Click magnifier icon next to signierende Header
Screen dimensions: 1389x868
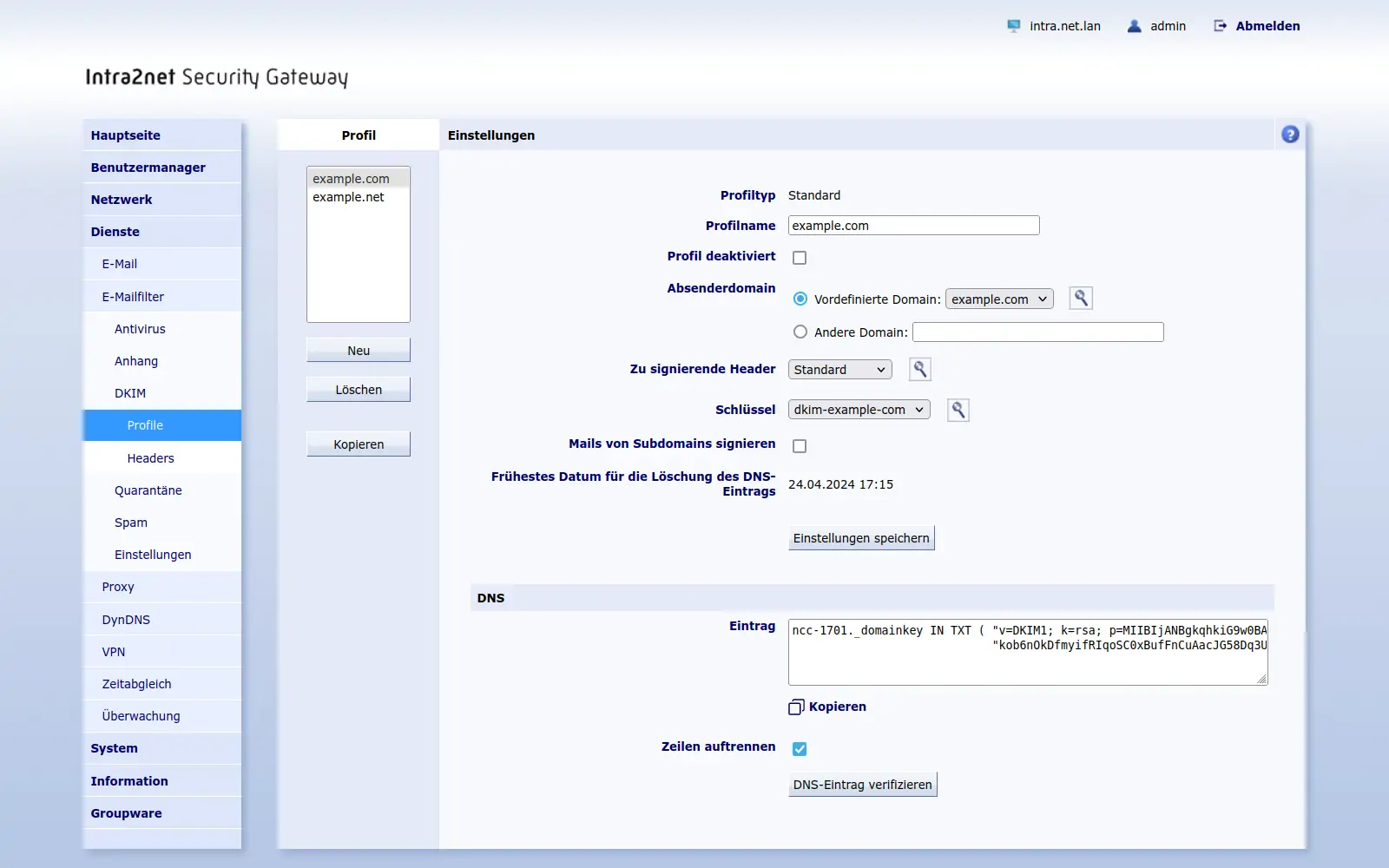920,370
